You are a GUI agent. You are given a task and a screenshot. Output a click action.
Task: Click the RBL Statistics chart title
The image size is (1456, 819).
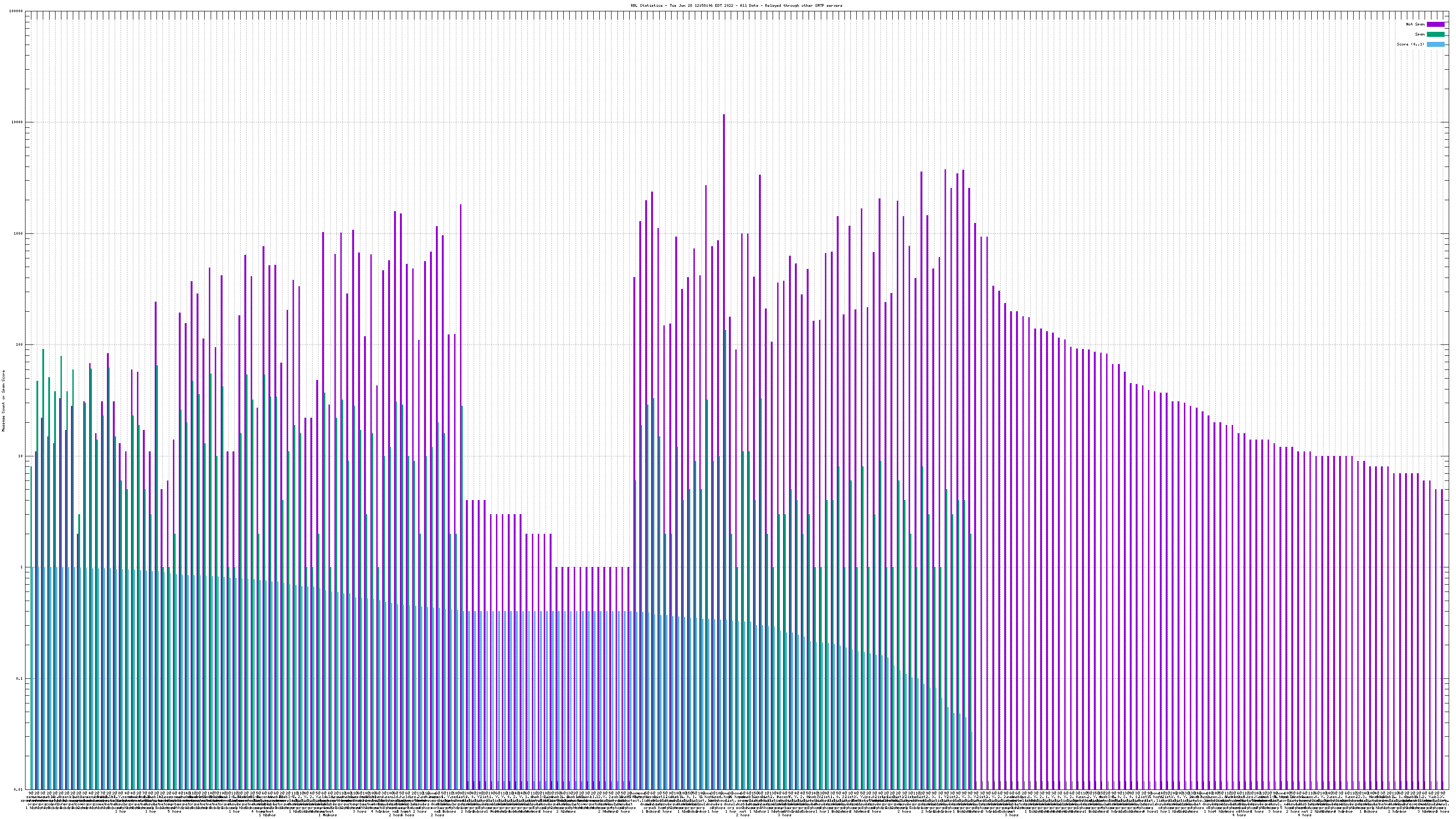736,5
